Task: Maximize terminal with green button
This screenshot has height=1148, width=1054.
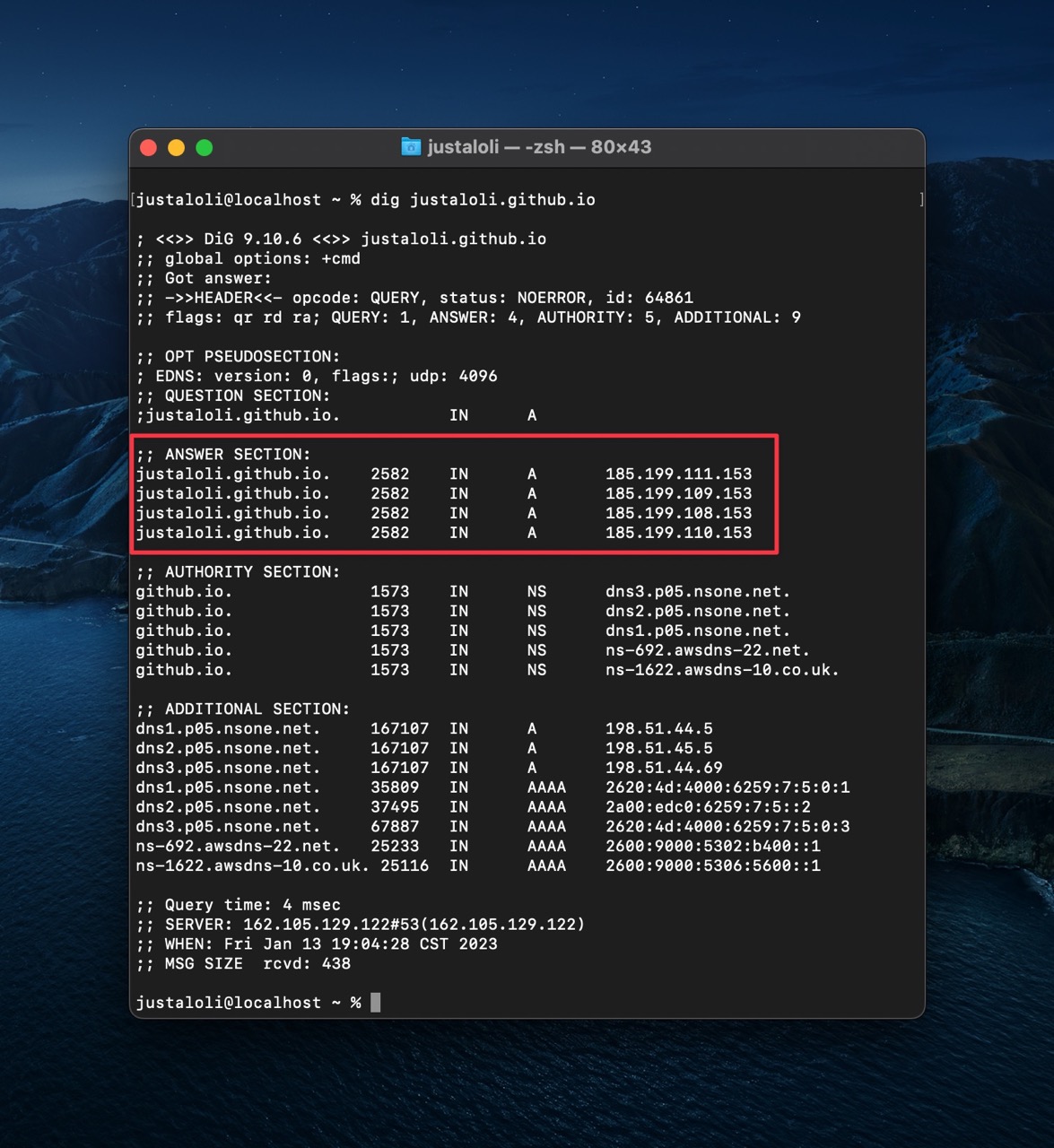Action: coord(205,148)
